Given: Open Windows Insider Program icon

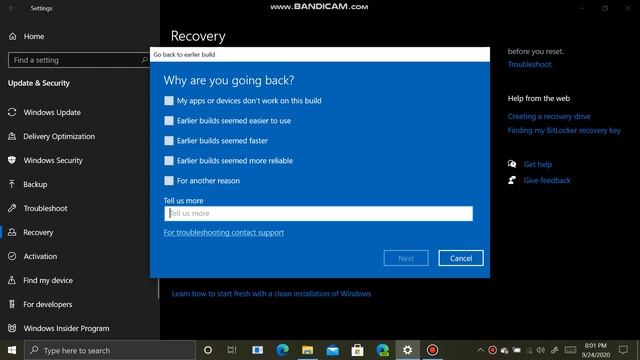Looking at the screenshot, I should coord(12,328).
